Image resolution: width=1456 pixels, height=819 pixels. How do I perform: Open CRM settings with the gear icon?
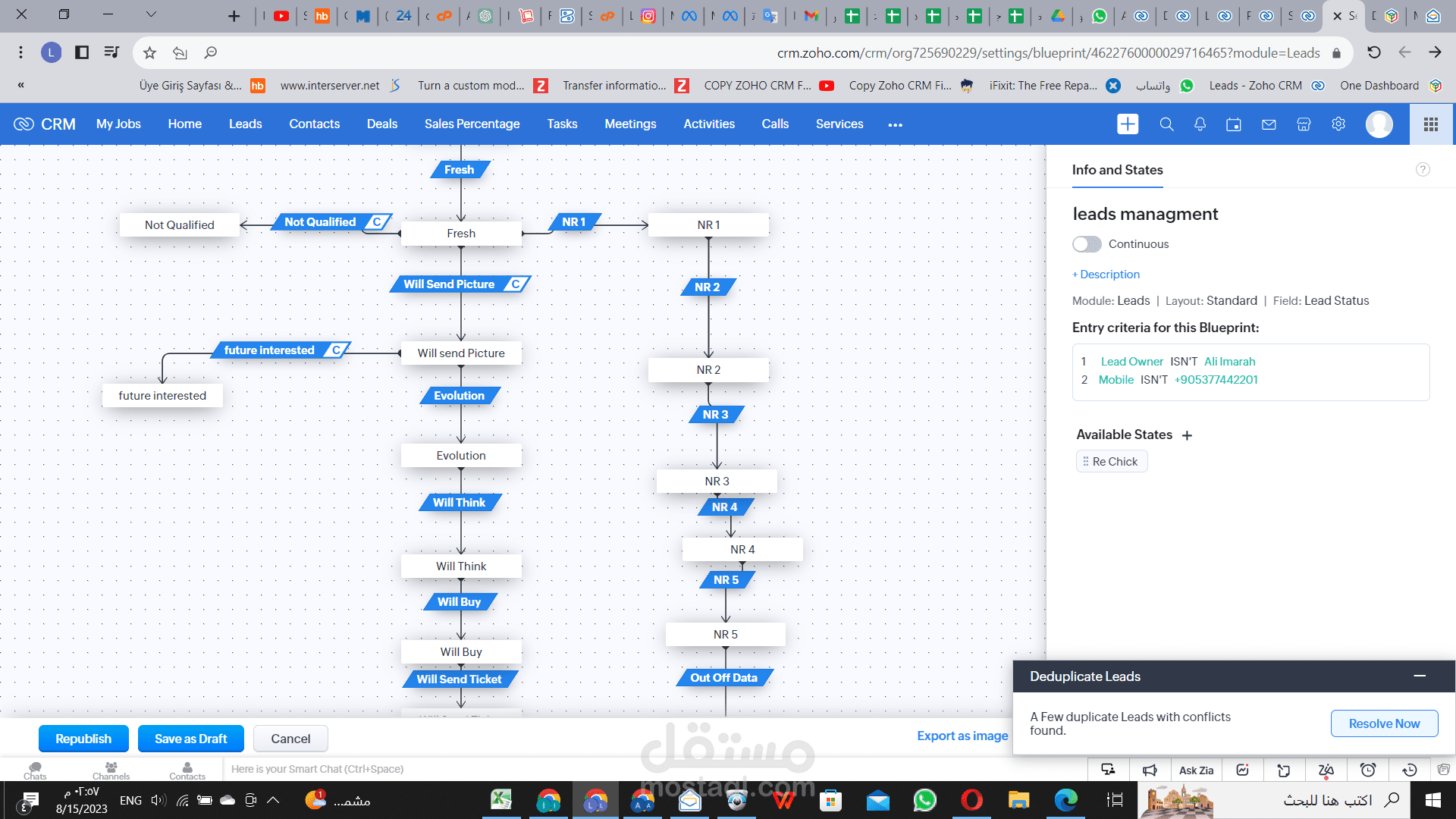[x=1338, y=124]
